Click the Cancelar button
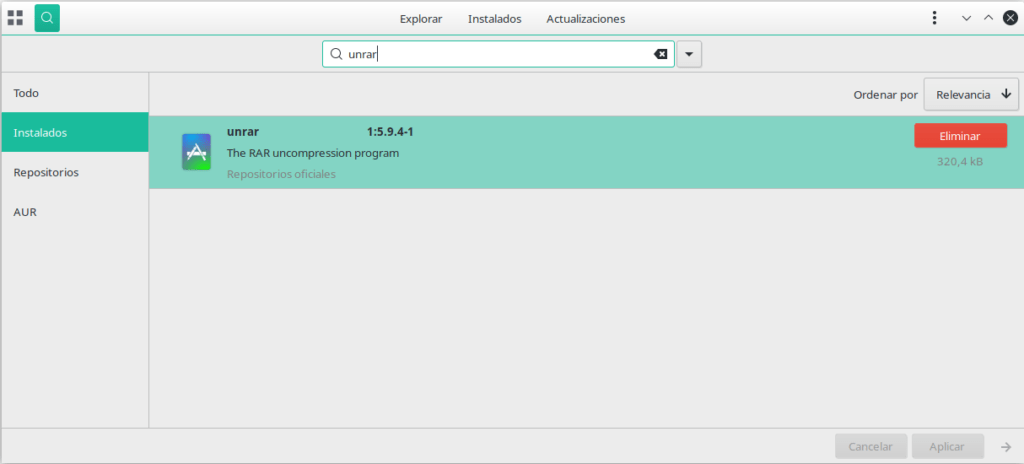 (871, 447)
